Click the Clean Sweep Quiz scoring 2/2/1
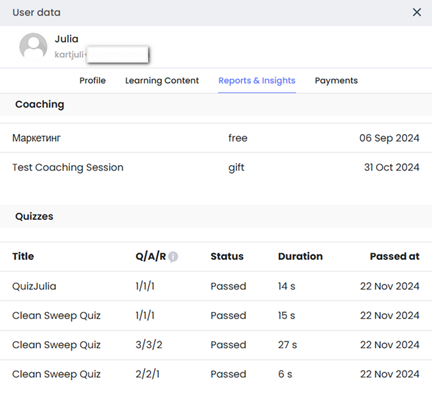 (56, 374)
